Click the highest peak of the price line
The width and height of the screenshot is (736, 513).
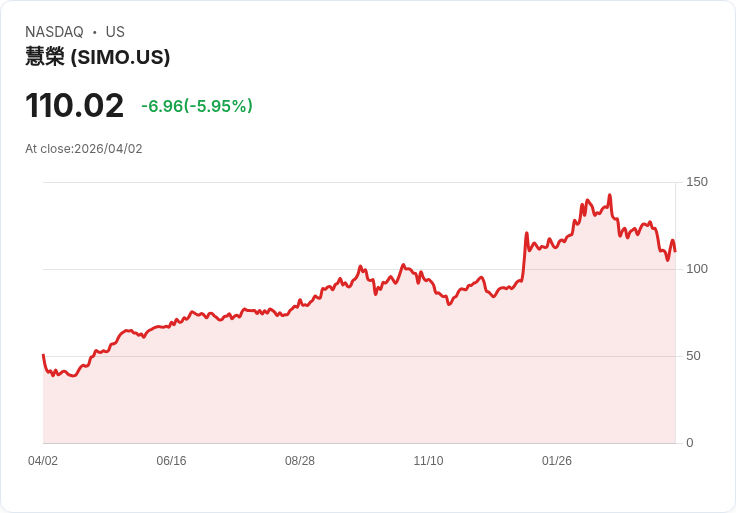[x=610, y=196]
